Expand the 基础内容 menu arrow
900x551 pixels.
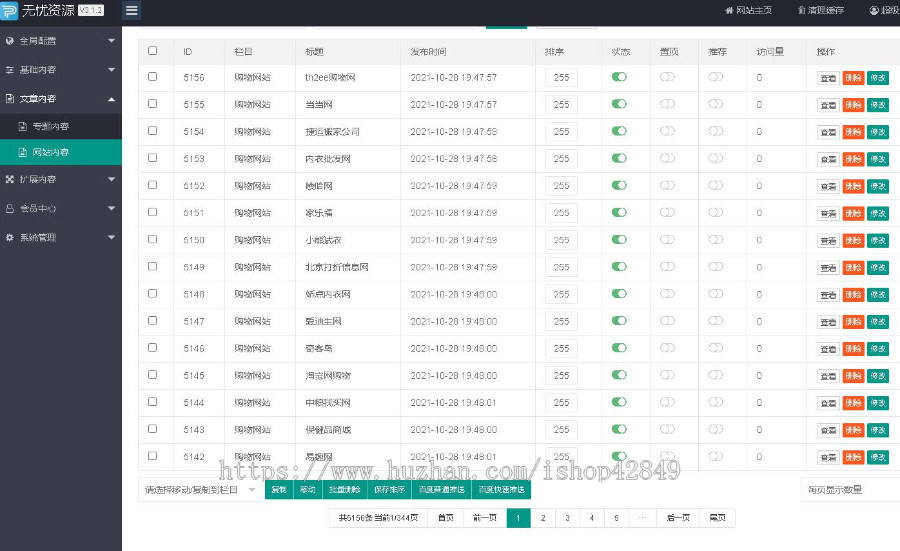111,69
